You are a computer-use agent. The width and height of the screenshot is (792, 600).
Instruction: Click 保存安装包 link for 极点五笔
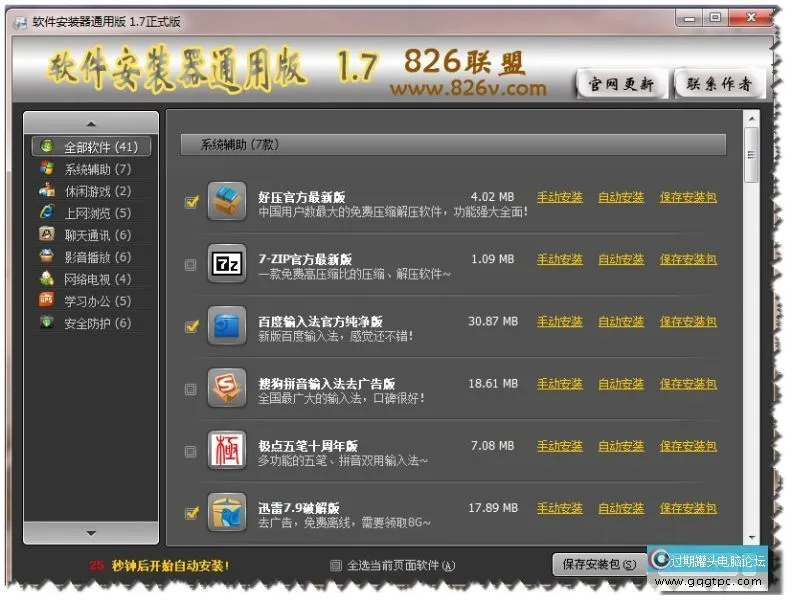click(x=688, y=446)
